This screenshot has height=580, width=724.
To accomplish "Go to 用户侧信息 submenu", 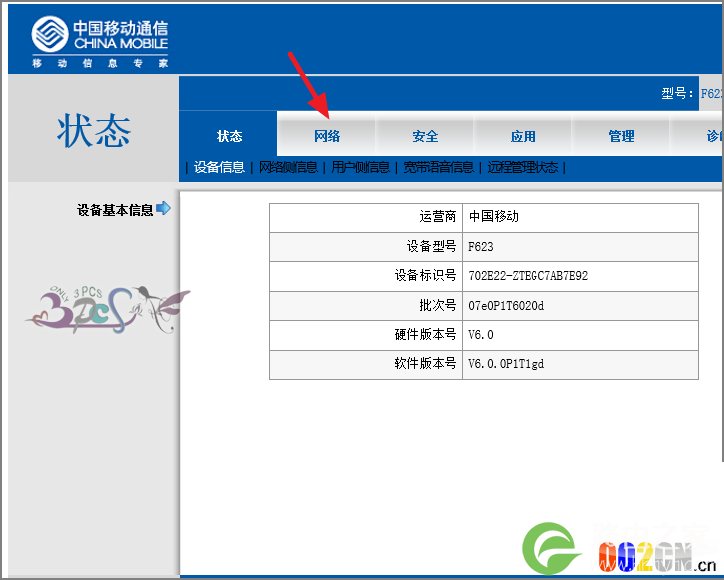I will [361, 167].
